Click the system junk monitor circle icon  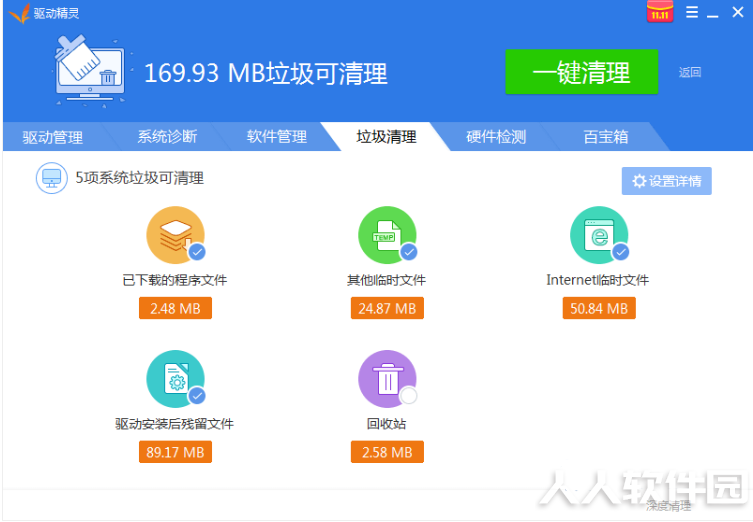51,178
